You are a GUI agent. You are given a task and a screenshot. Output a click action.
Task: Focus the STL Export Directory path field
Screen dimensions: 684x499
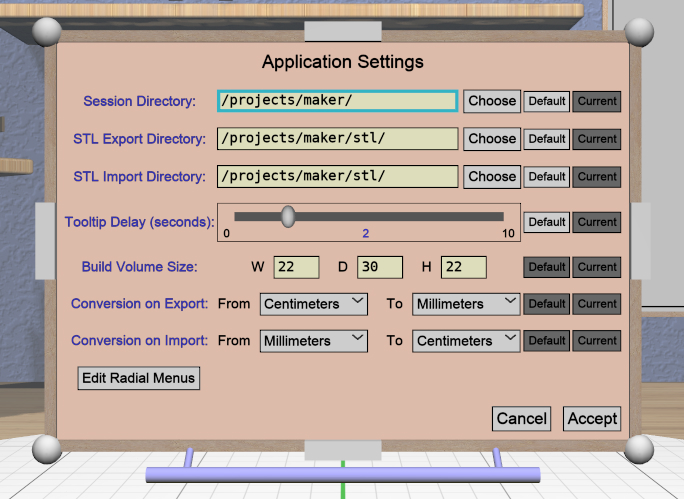coord(337,139)
